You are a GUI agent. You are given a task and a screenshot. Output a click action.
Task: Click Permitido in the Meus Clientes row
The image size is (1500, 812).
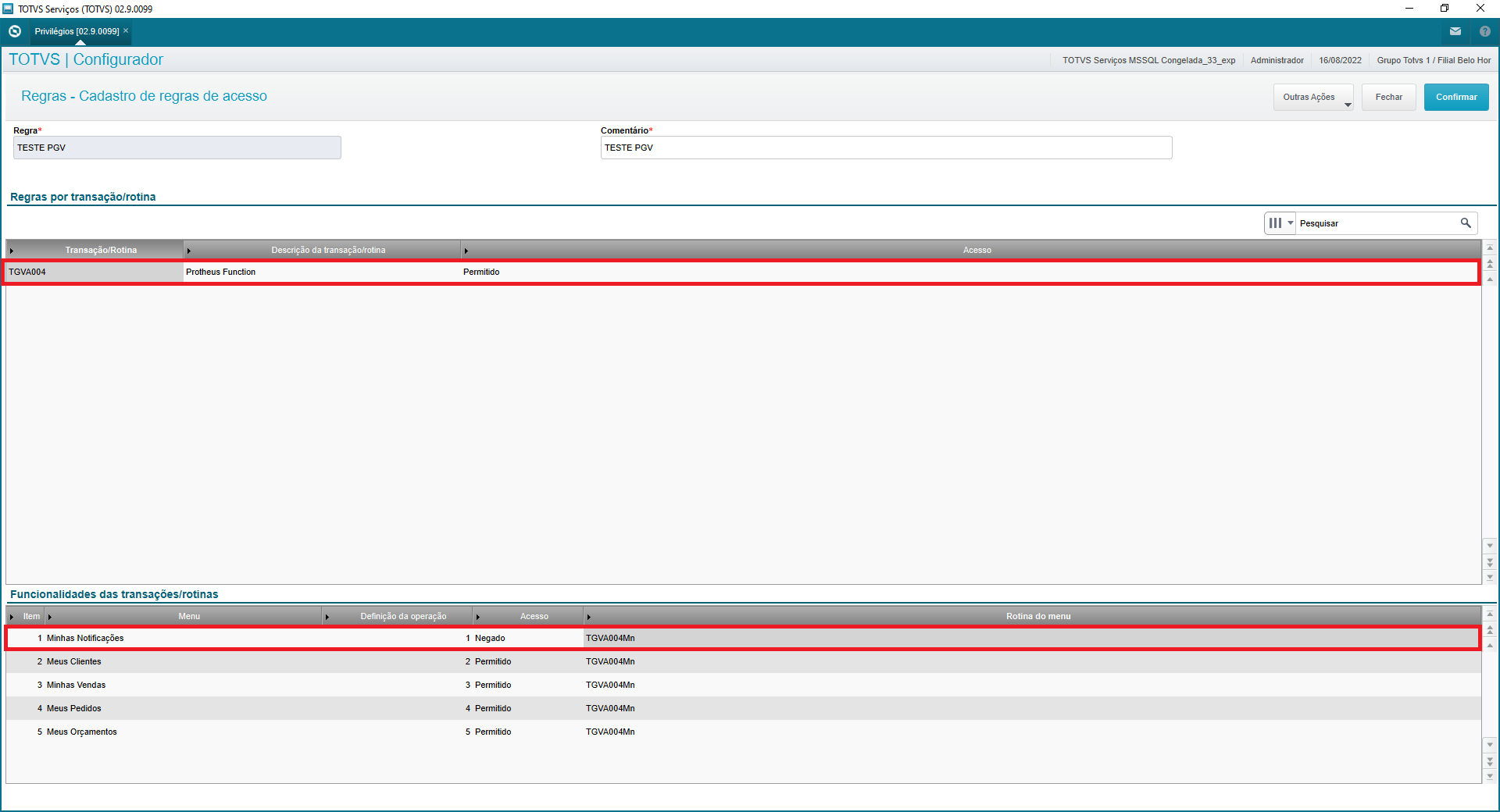click(x=493, y=661)
